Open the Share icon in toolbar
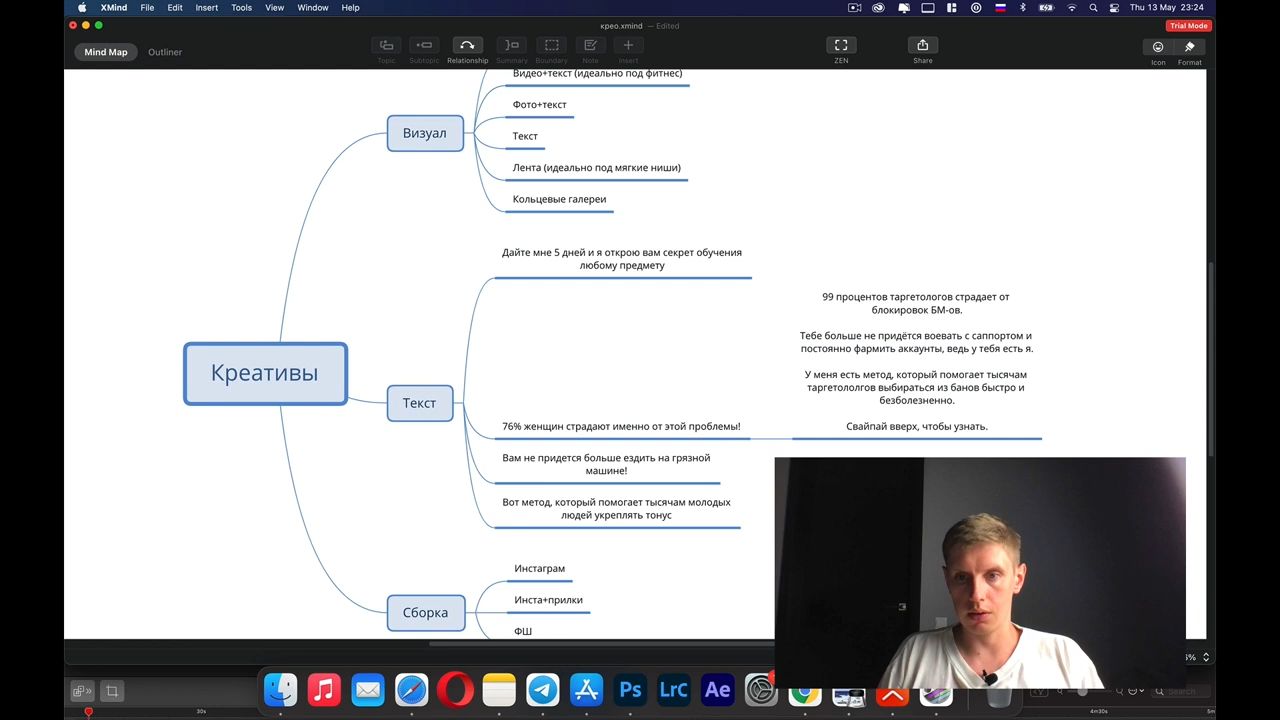 pyautogui.click(x=922, y=46)
